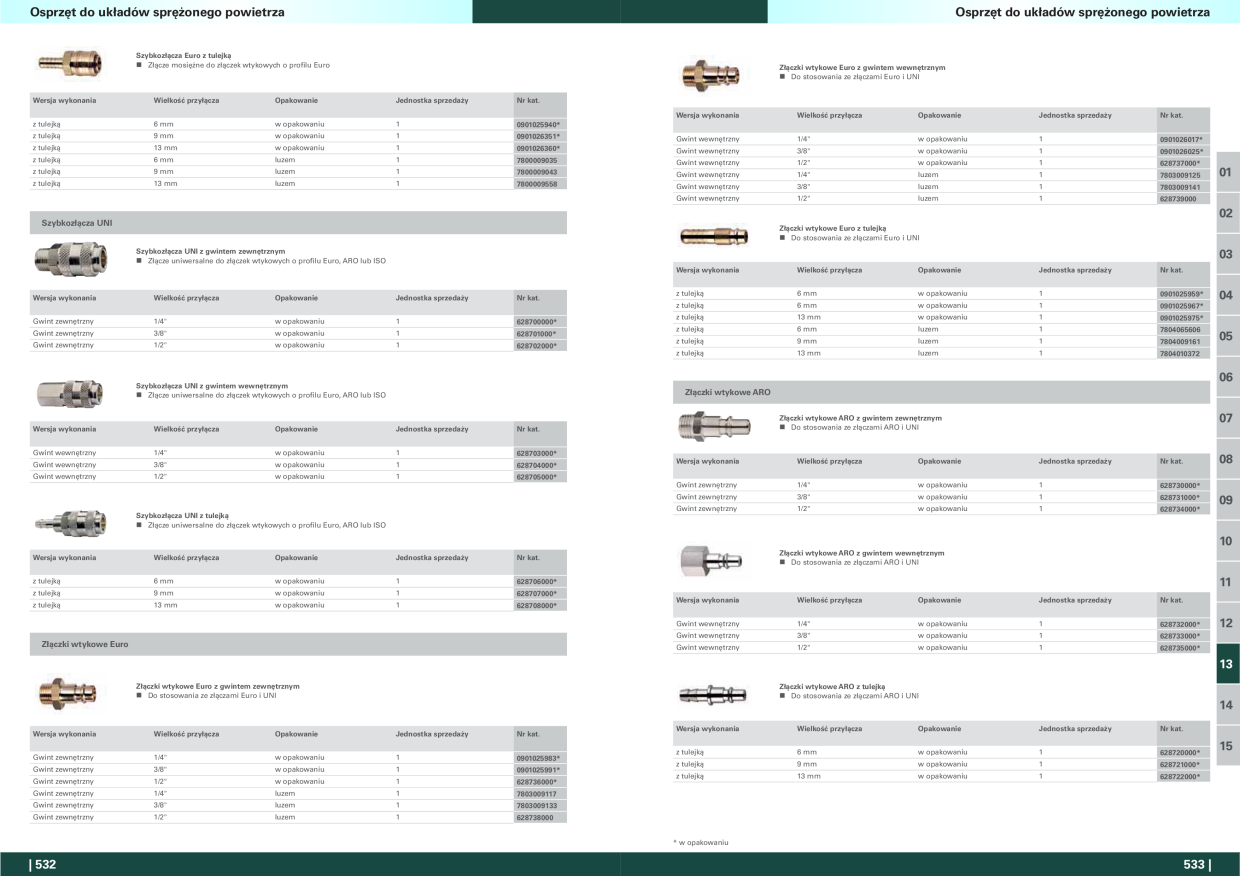
Task: Click catalog number 7803009117
Action: coord(537,794)
